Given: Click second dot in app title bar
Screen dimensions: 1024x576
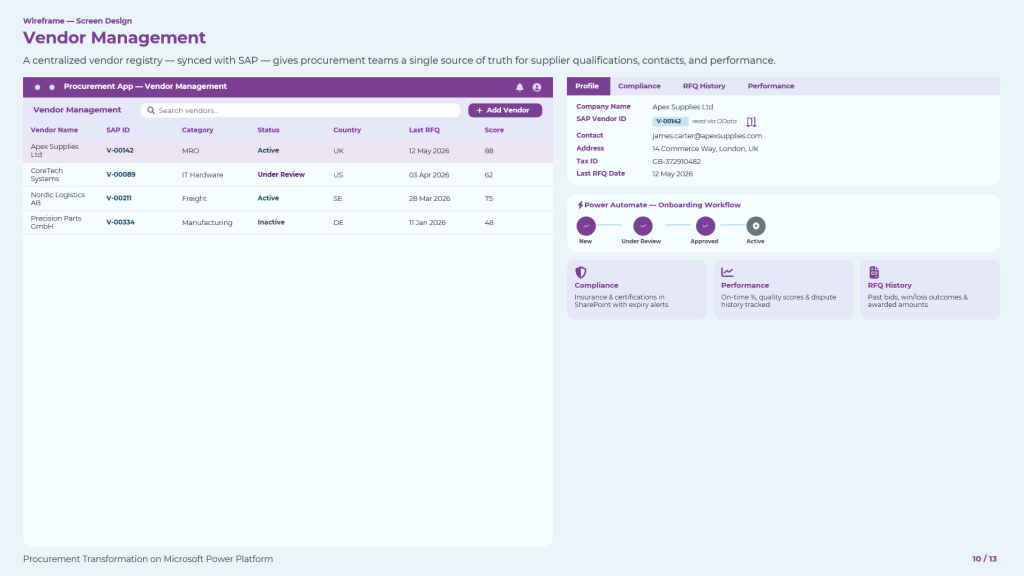Looking at the screenshot, I should click(x=52, y=87).
